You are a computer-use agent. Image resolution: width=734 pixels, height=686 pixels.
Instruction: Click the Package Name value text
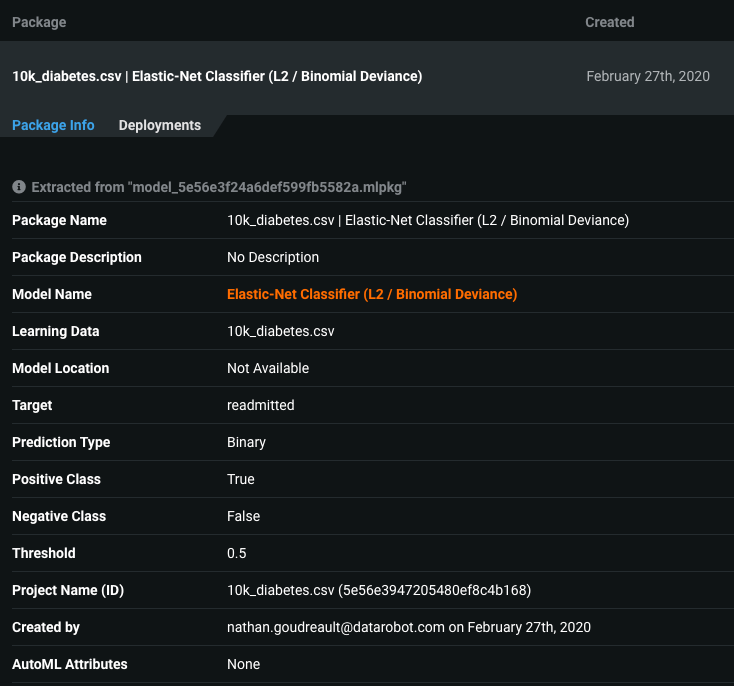(x=427, y=220)
